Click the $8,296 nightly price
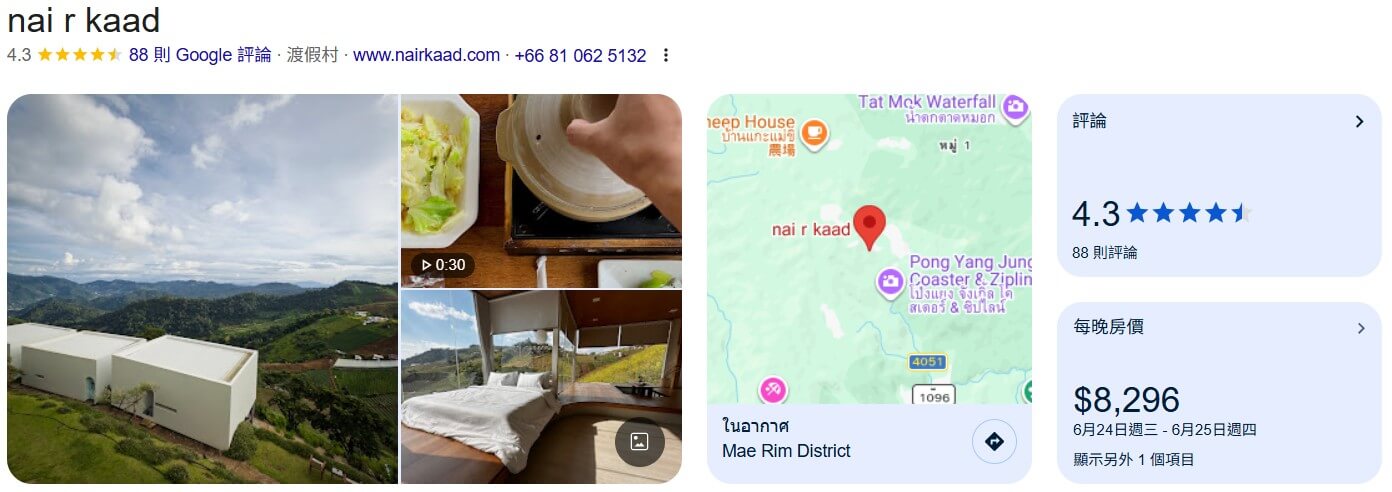This screenshot has height=492, width=1392. [1126, 400]
